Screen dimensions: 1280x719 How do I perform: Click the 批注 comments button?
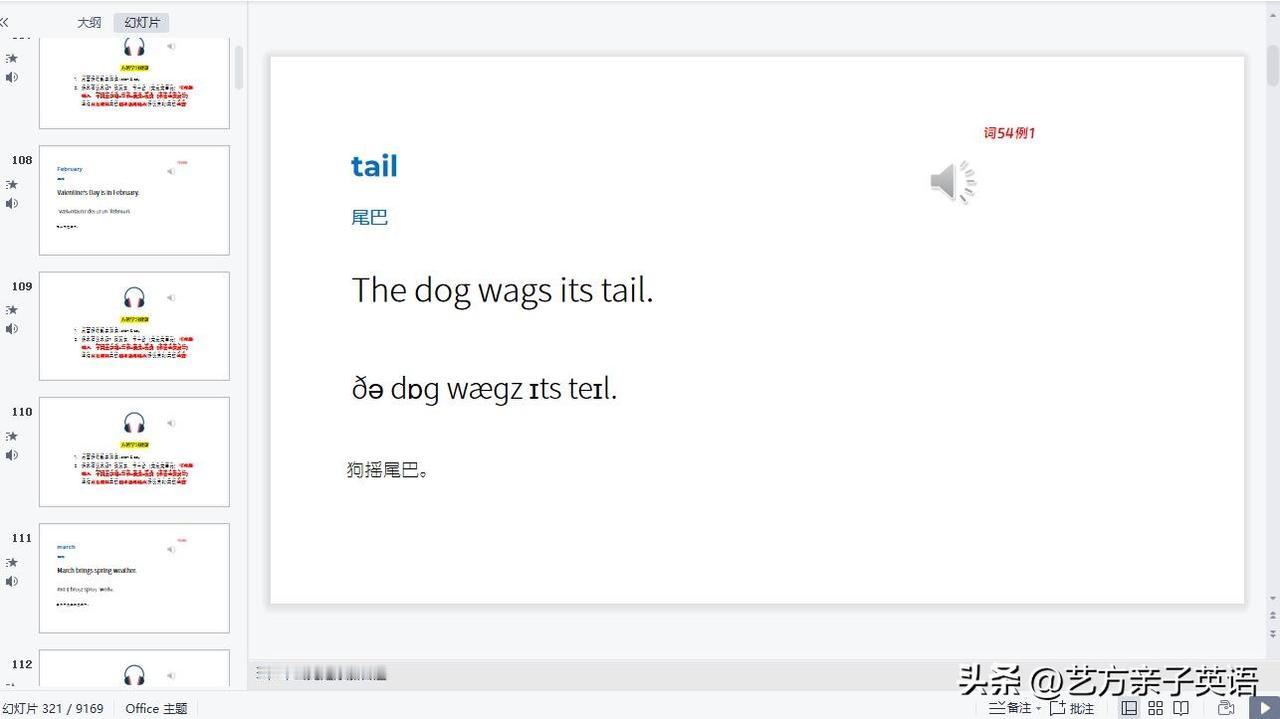[x=1072, y=708]
